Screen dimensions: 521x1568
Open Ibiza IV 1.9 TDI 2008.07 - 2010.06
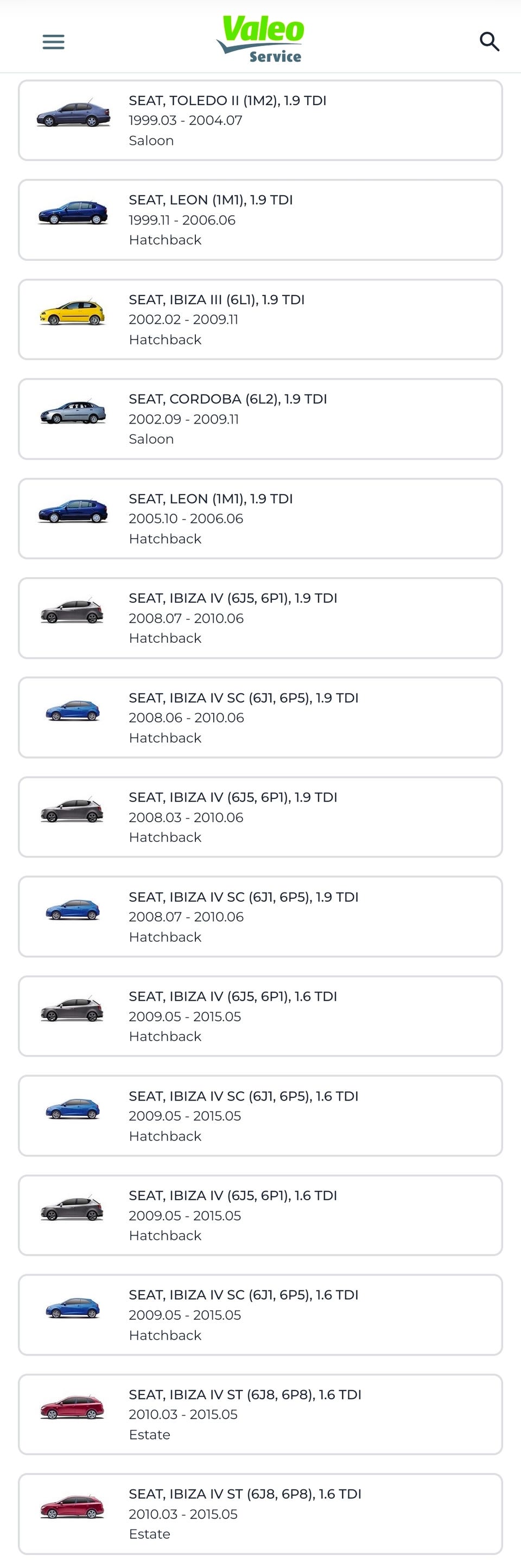pos(260,618)
